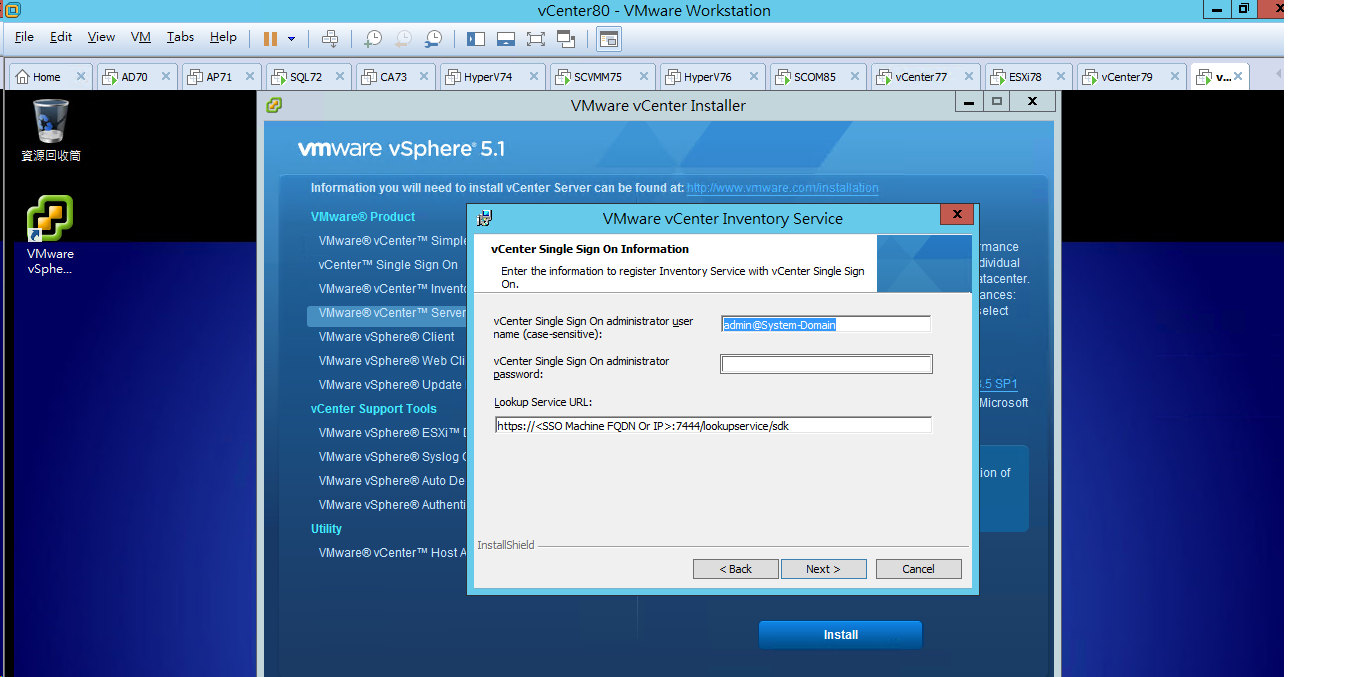
Task: Cancel the Inventory Service setup dialog
Action: (x=918, y=569)
